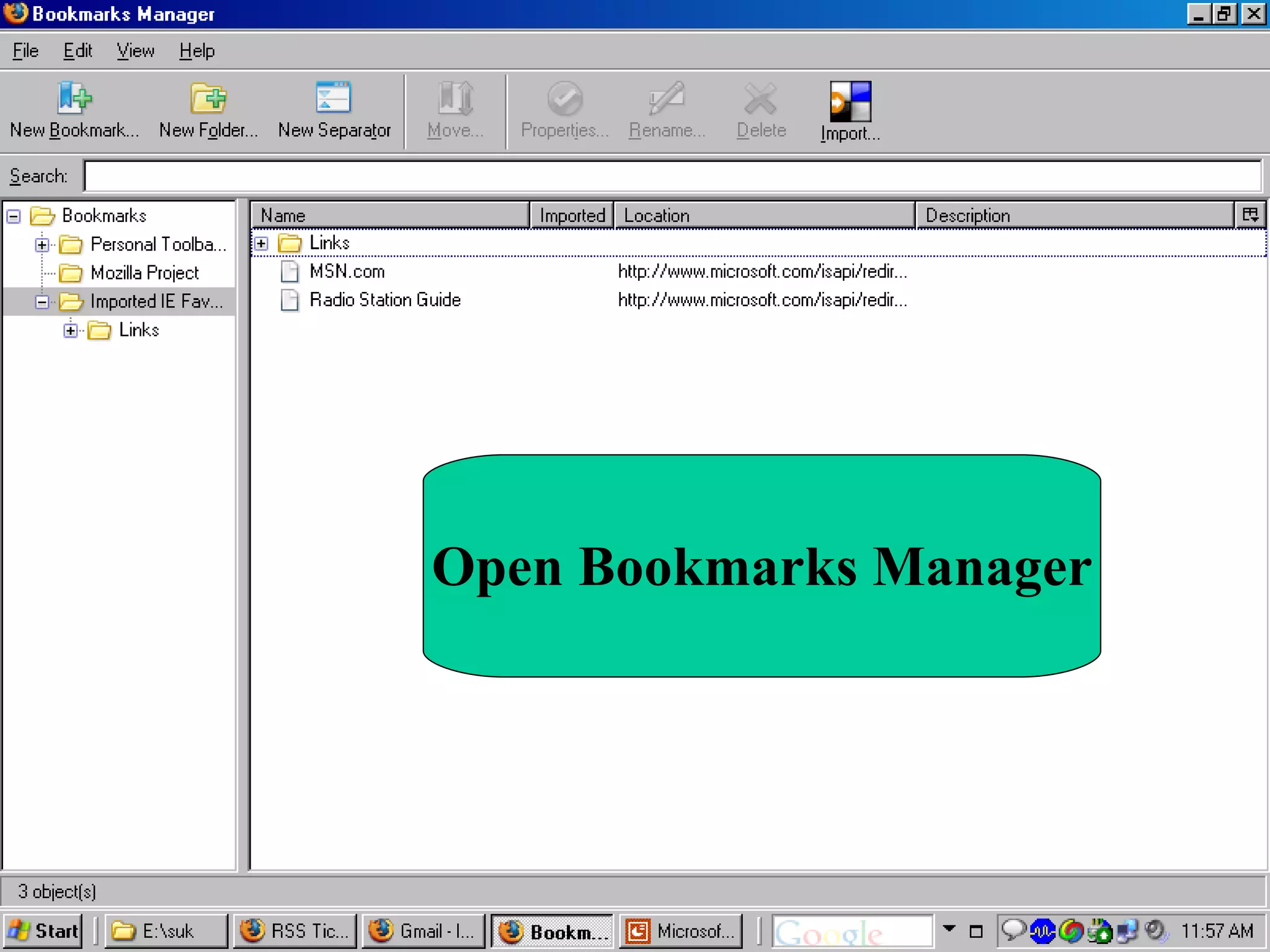Click the Move toolbar icon
The image size is (1270, 952).
[456, 98]
